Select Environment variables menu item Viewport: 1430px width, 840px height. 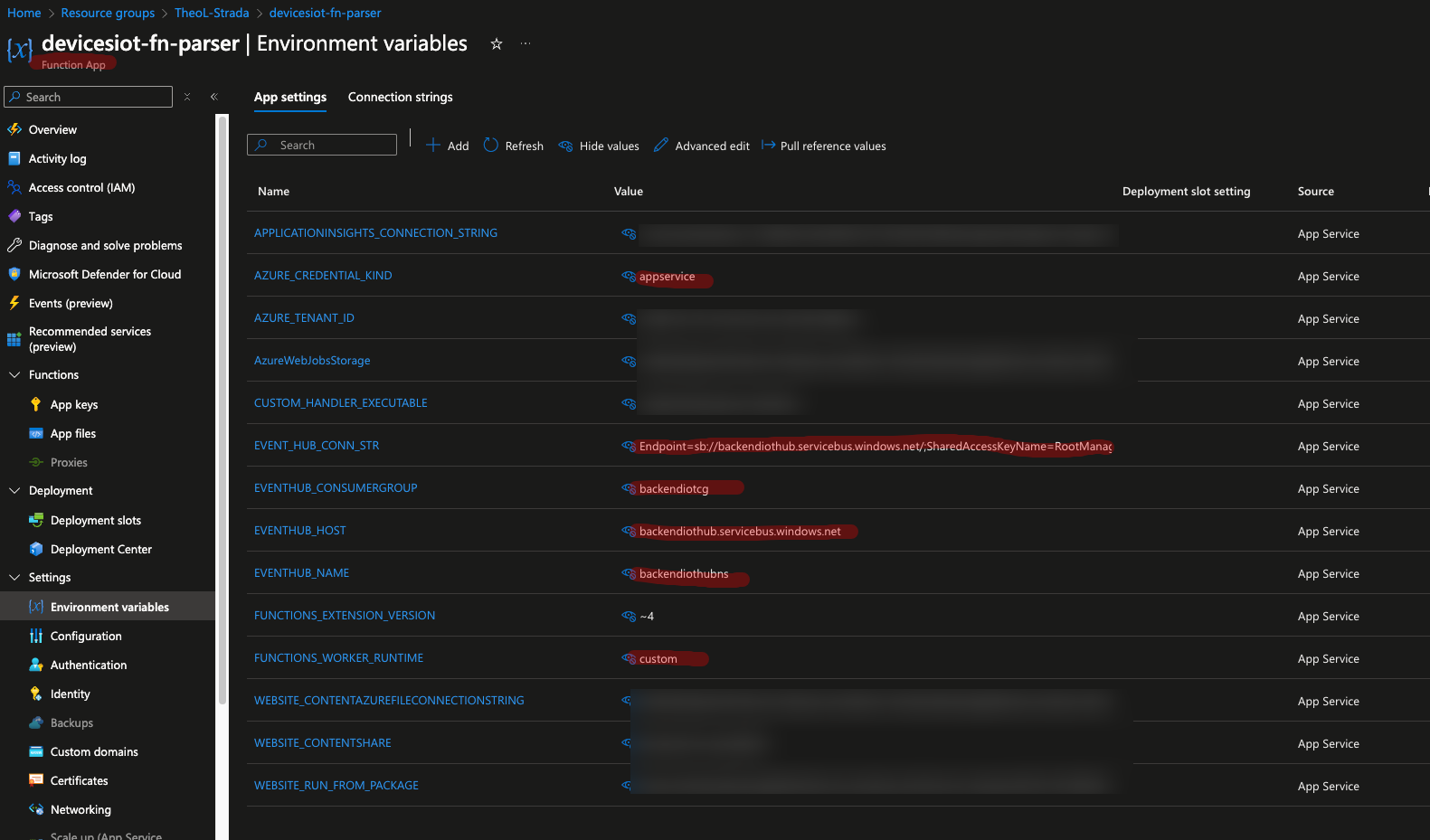click(x=108, y=607)
